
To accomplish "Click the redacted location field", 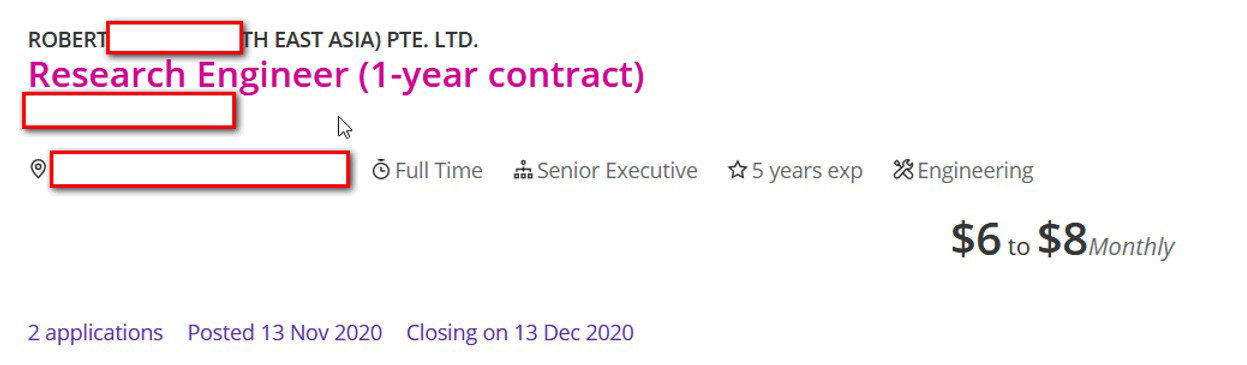I will (200, 170).
